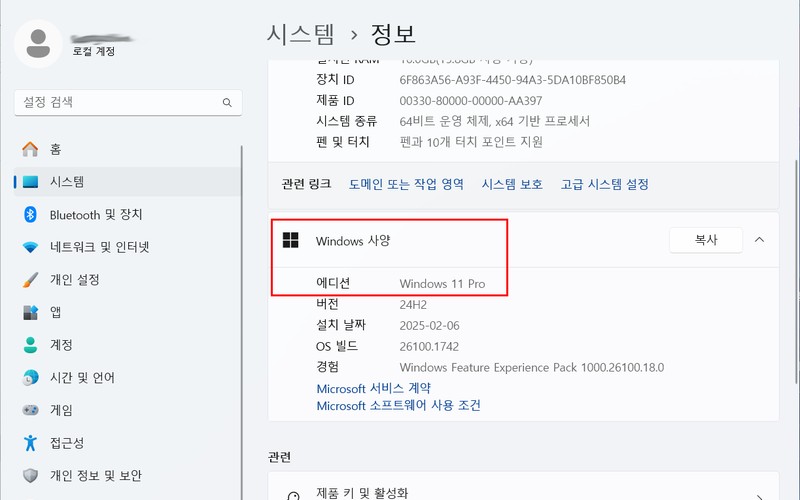
Task: Click the Accessibility figure icon
Action: pyautogui.click(x=30, y=442)
